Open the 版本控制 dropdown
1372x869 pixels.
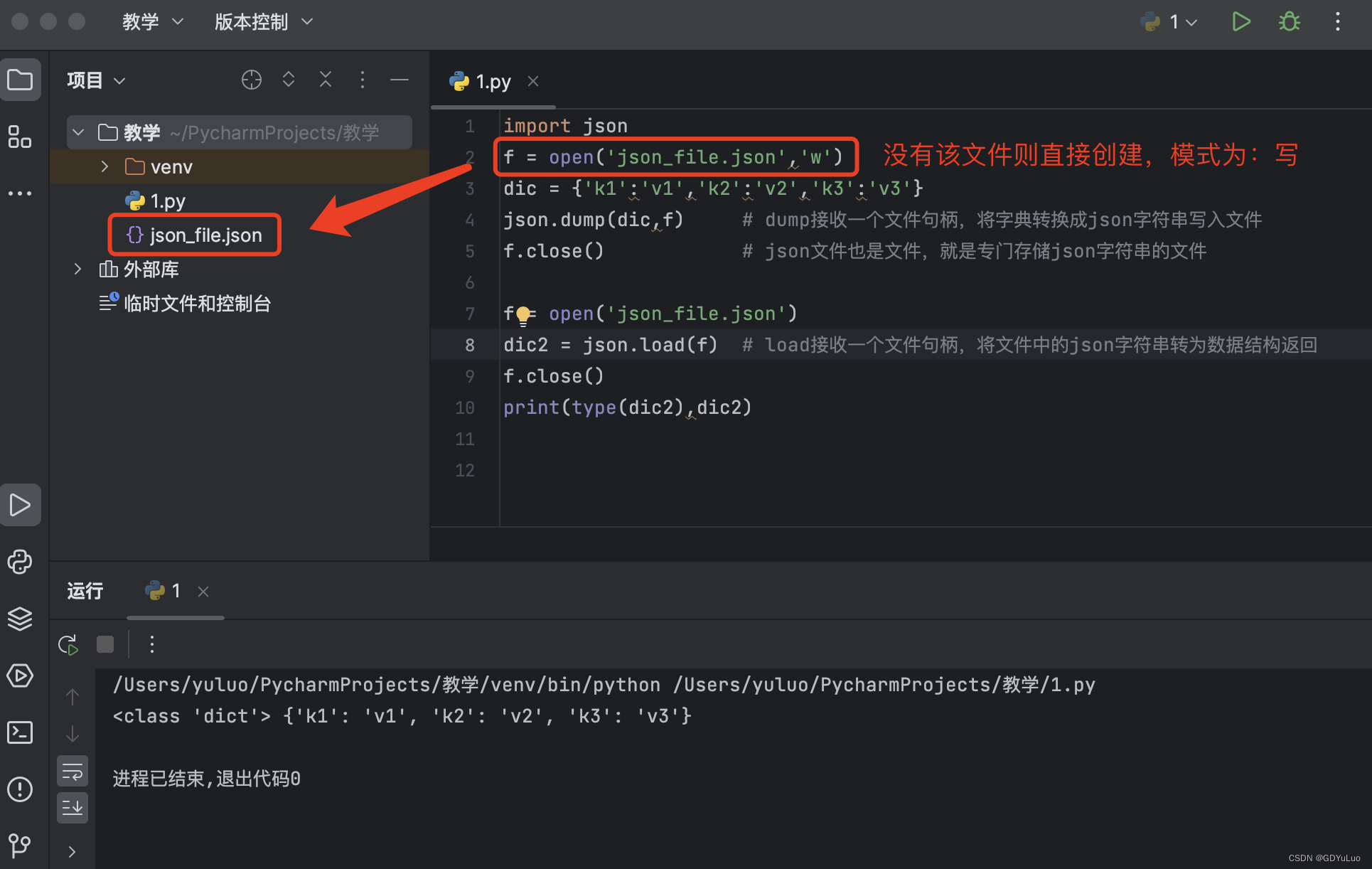(263, 22)
